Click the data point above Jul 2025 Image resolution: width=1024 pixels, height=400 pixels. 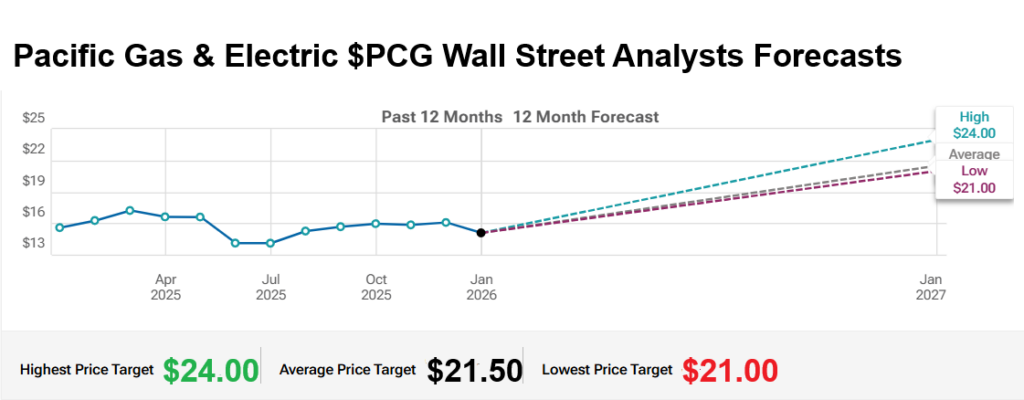pyautogui.click(x=270, y=243)
